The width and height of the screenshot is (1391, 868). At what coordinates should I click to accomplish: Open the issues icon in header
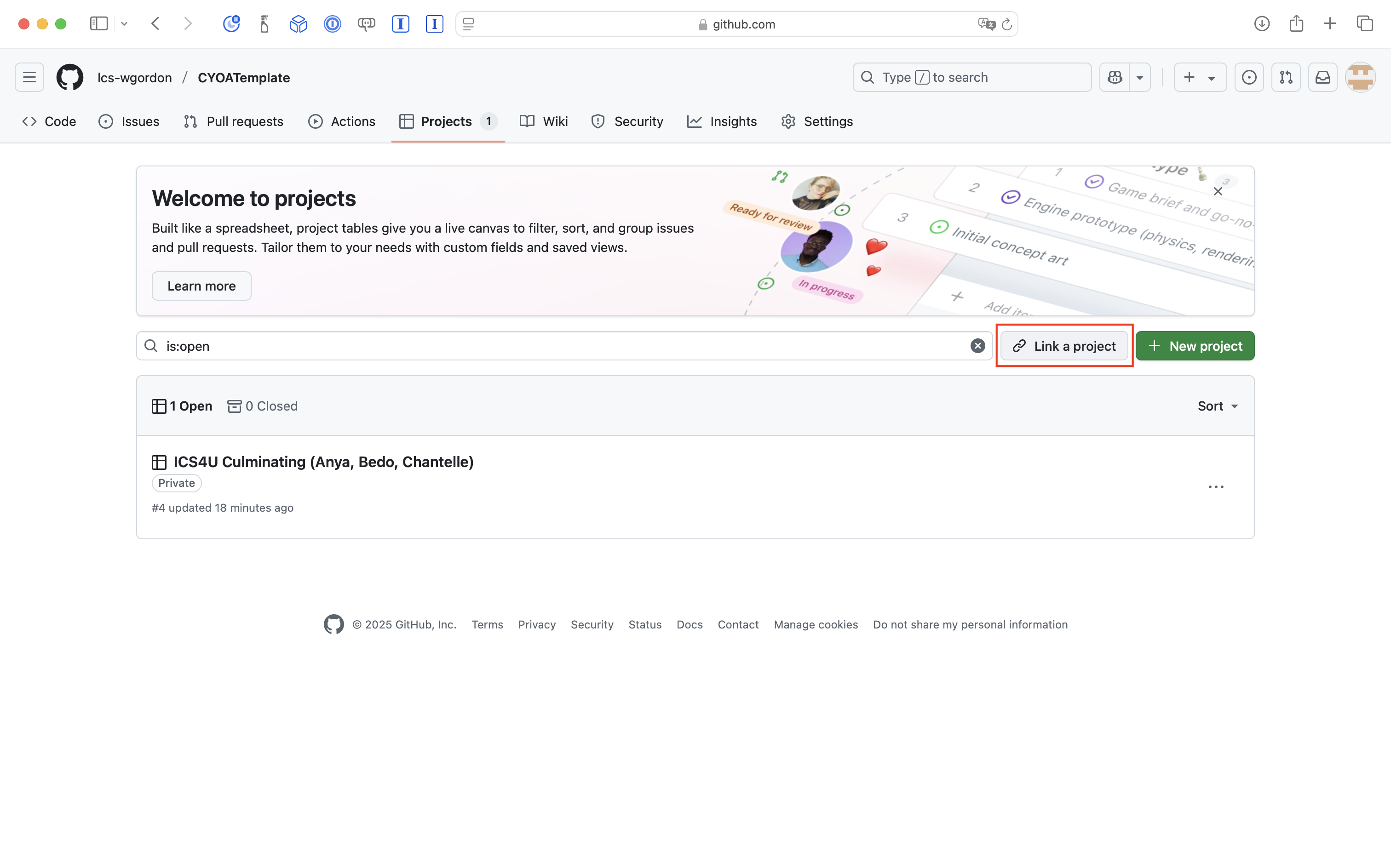1248,78
